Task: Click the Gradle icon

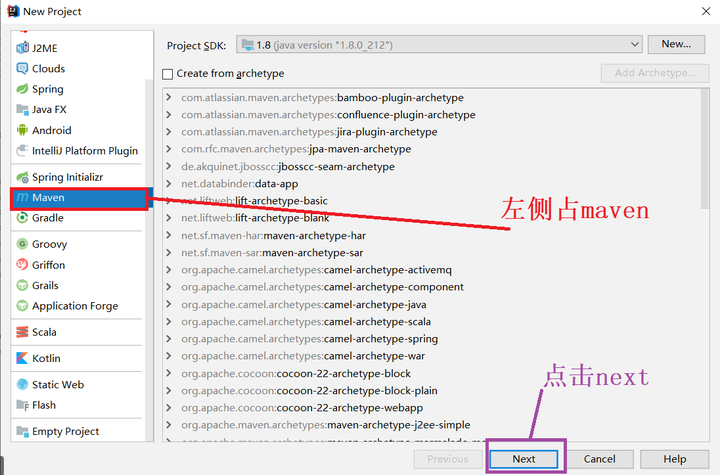Action: point(22,218)
